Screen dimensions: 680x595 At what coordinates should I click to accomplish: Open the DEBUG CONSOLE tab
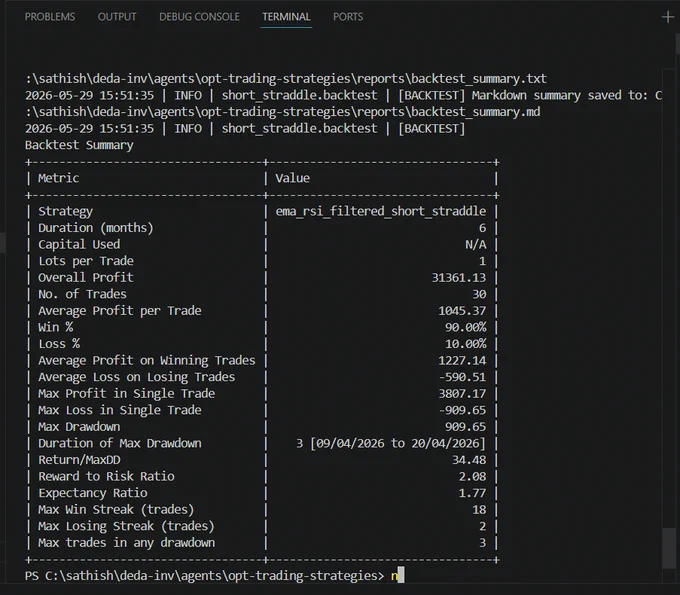[199, 17]
